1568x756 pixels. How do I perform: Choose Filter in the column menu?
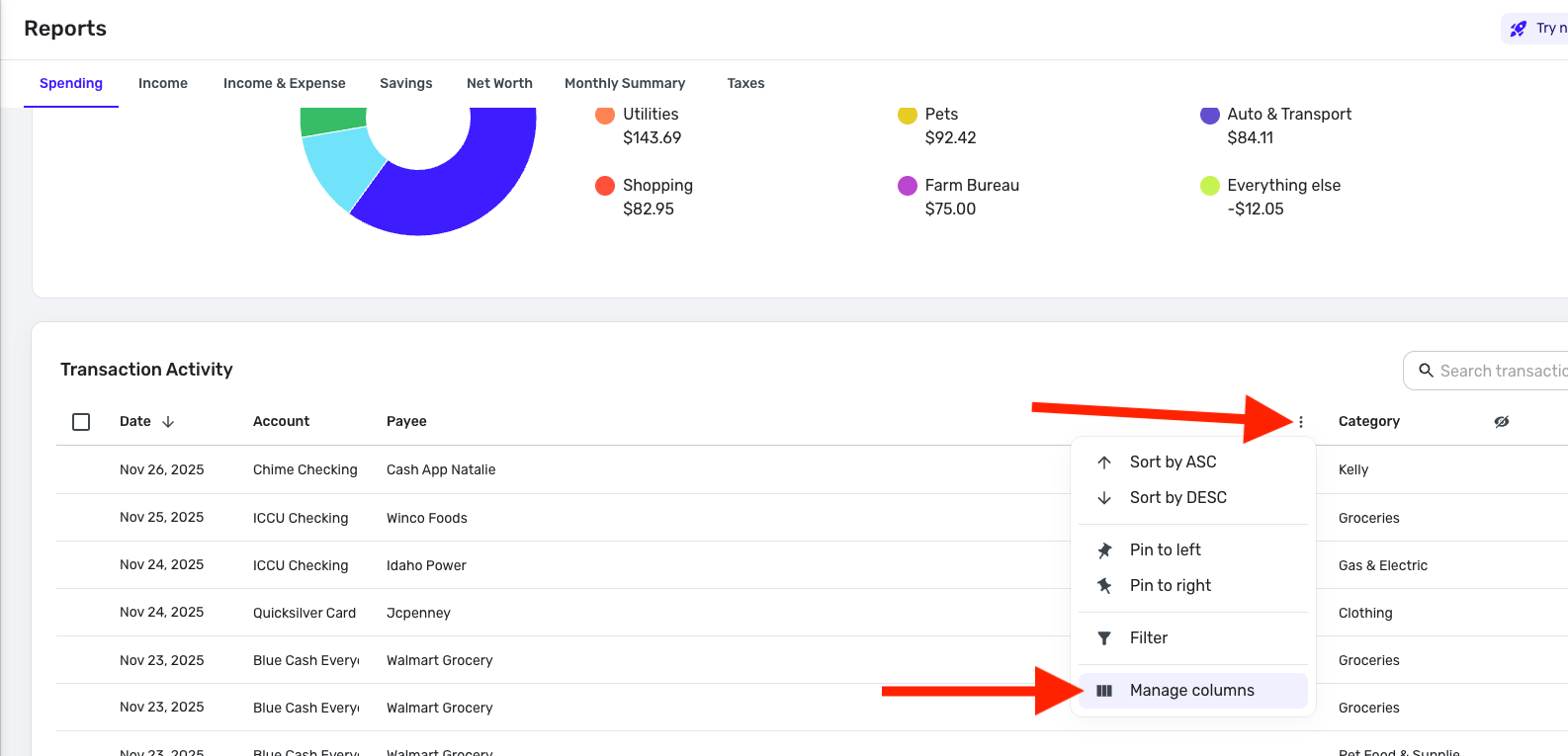(x=1193, y=638)
